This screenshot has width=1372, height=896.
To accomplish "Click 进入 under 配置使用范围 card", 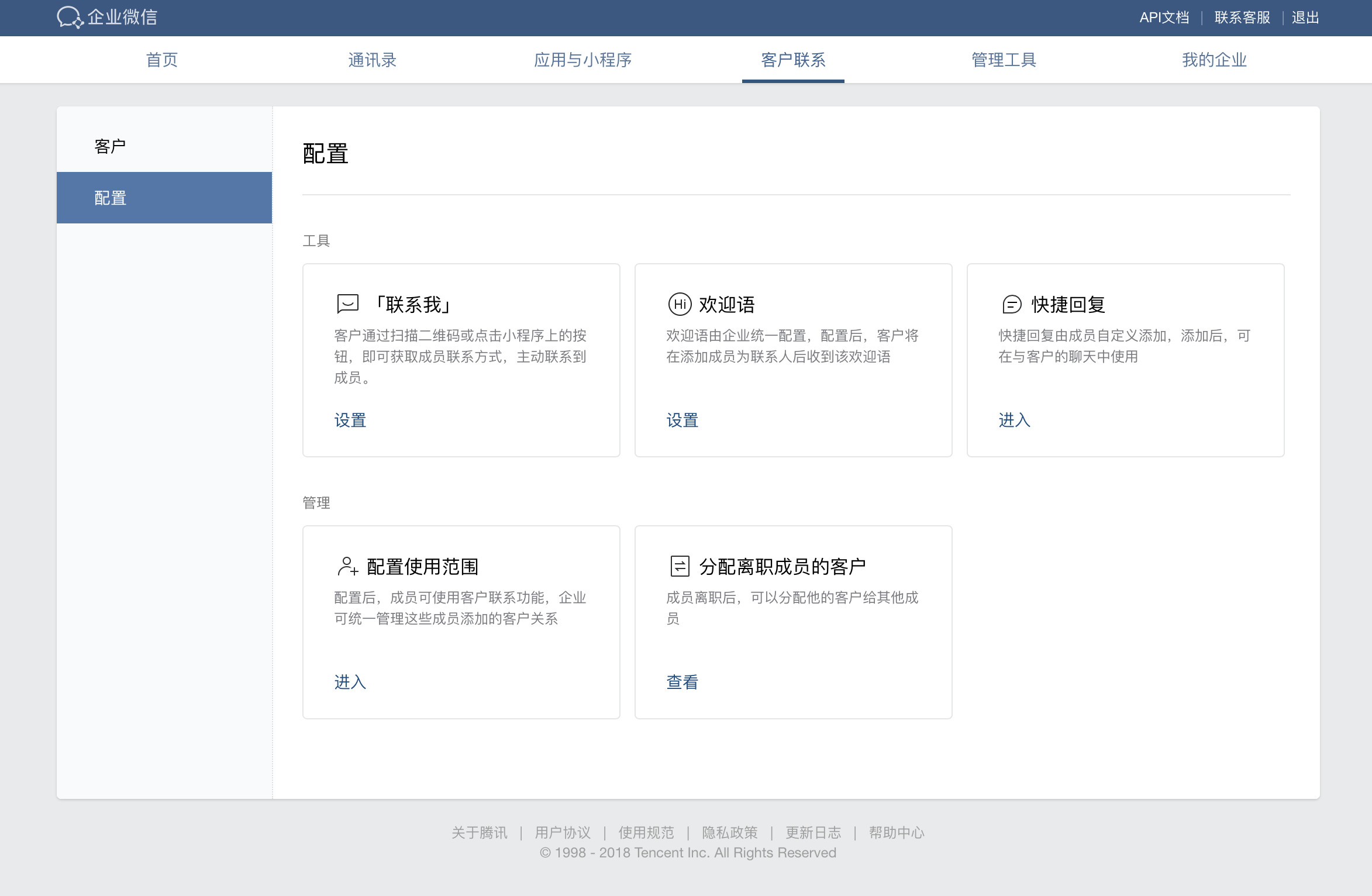I will click(350, 682).
